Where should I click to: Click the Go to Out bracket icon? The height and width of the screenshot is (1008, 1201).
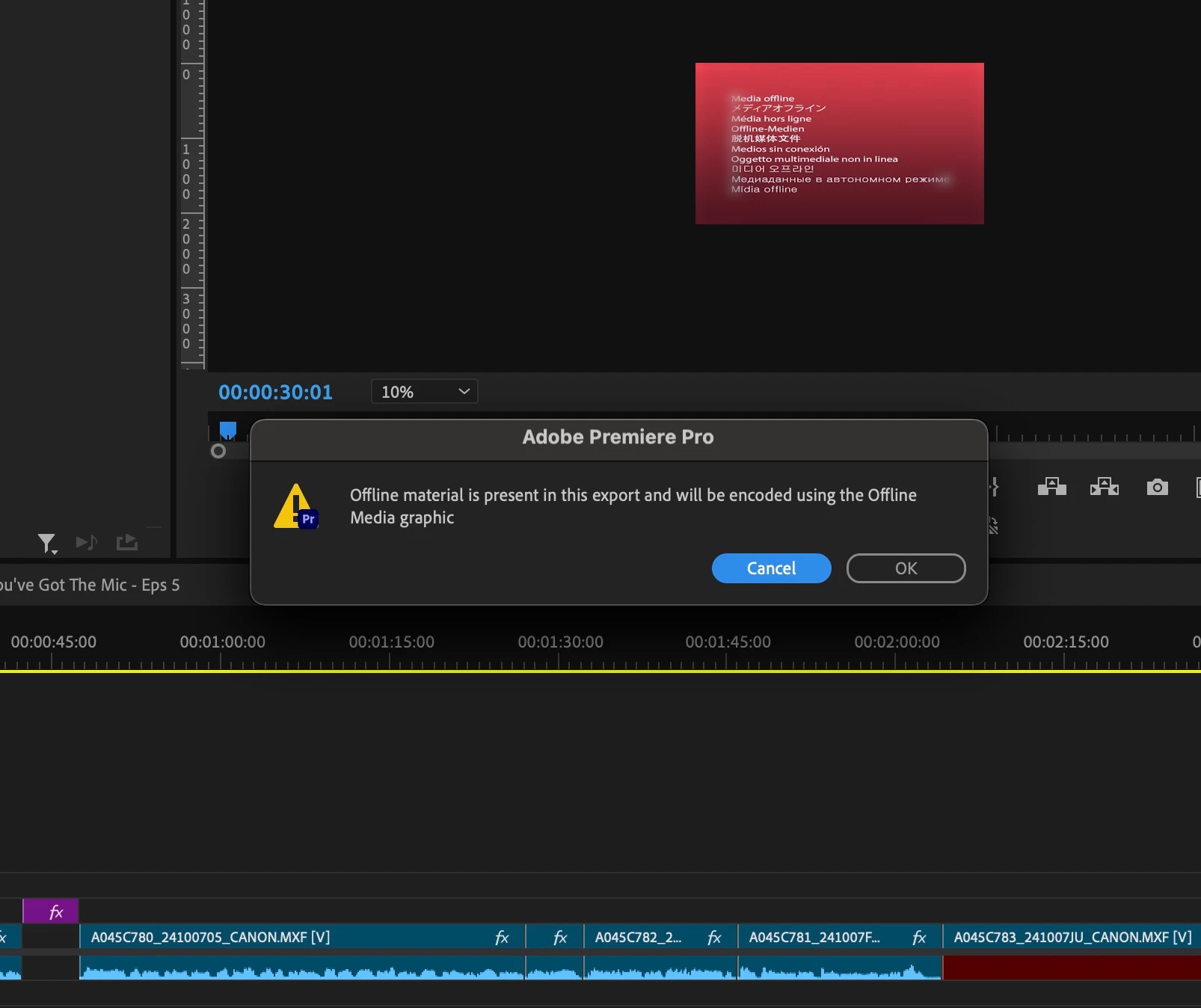tap(994, 488)
